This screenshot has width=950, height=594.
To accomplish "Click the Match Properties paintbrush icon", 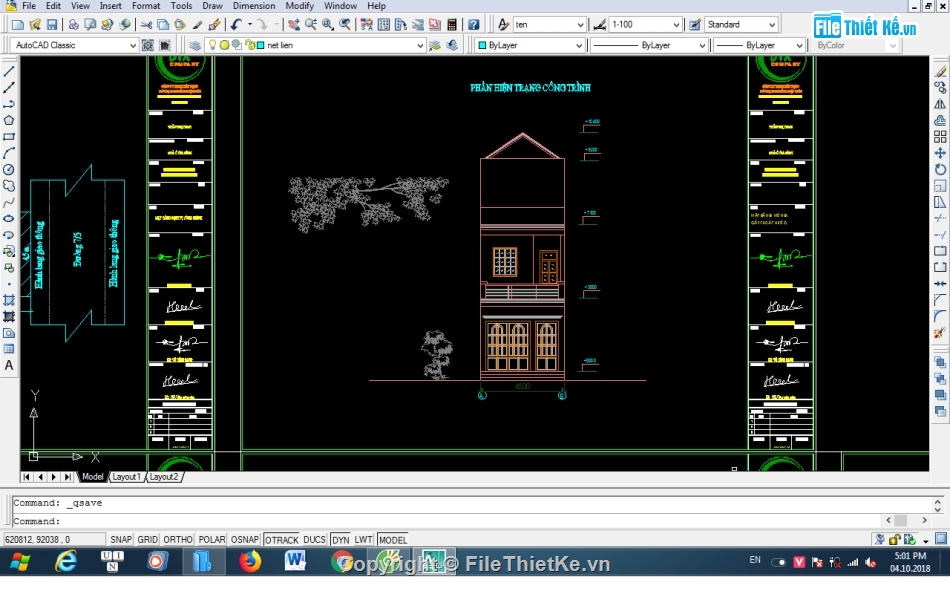I will (x=197, y=25).
